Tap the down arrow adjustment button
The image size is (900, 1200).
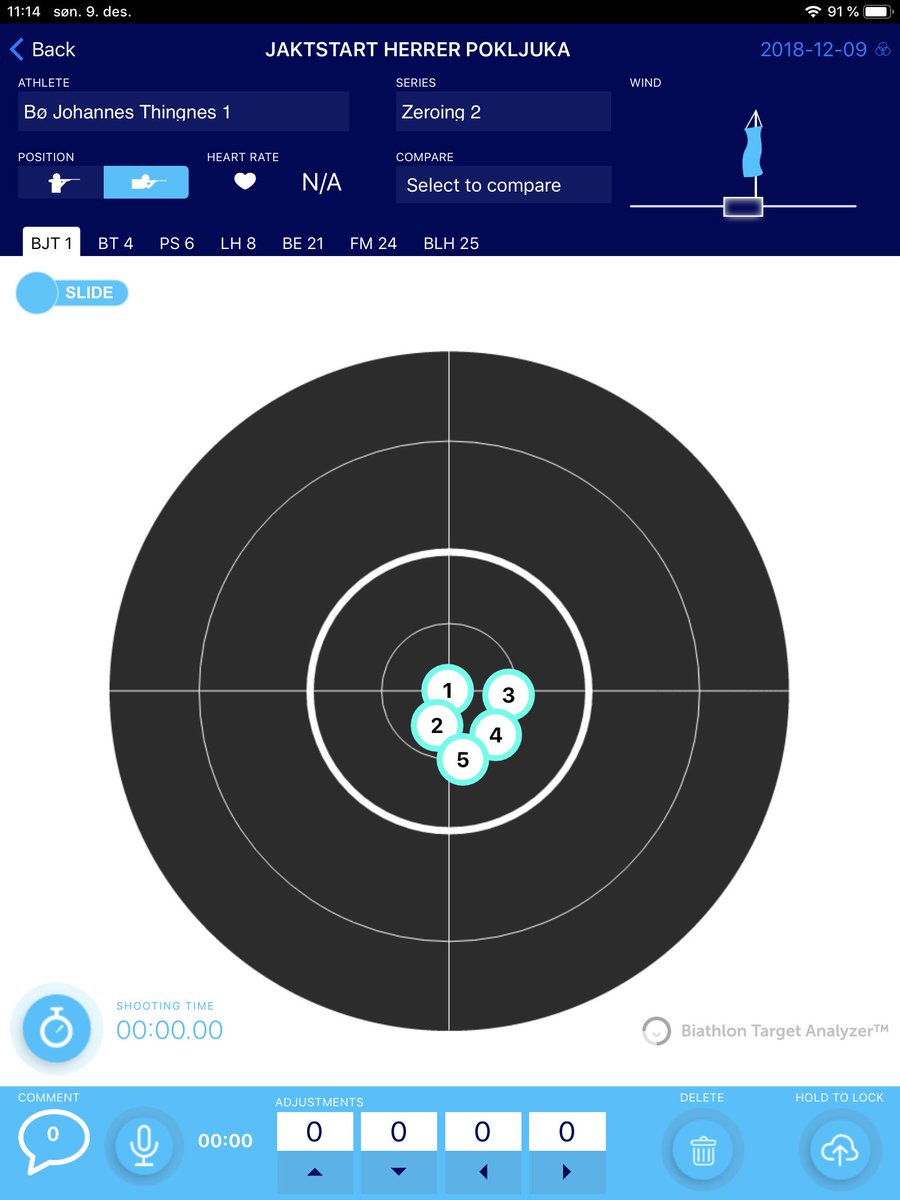398,1172
